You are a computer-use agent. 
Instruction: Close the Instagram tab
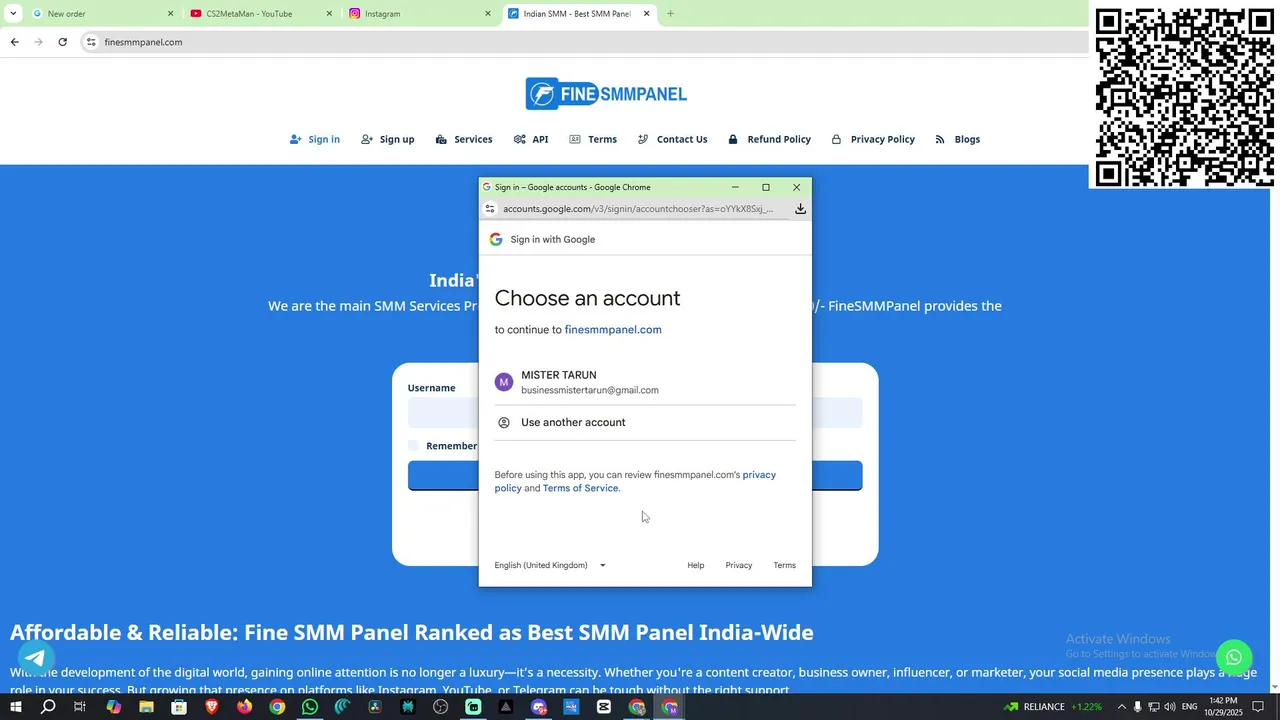click(488, 14)
